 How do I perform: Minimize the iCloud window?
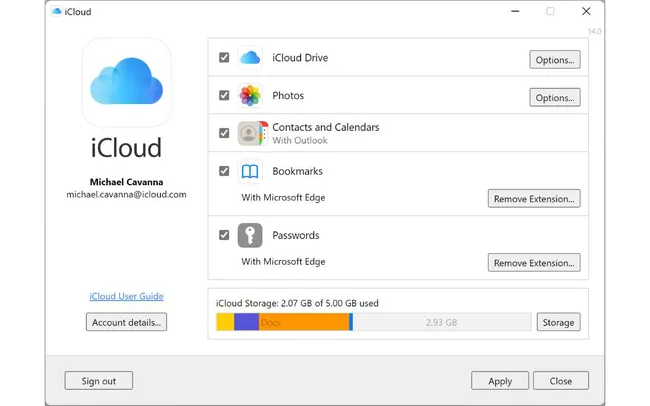pyautogui.click(x=515, y=11)
